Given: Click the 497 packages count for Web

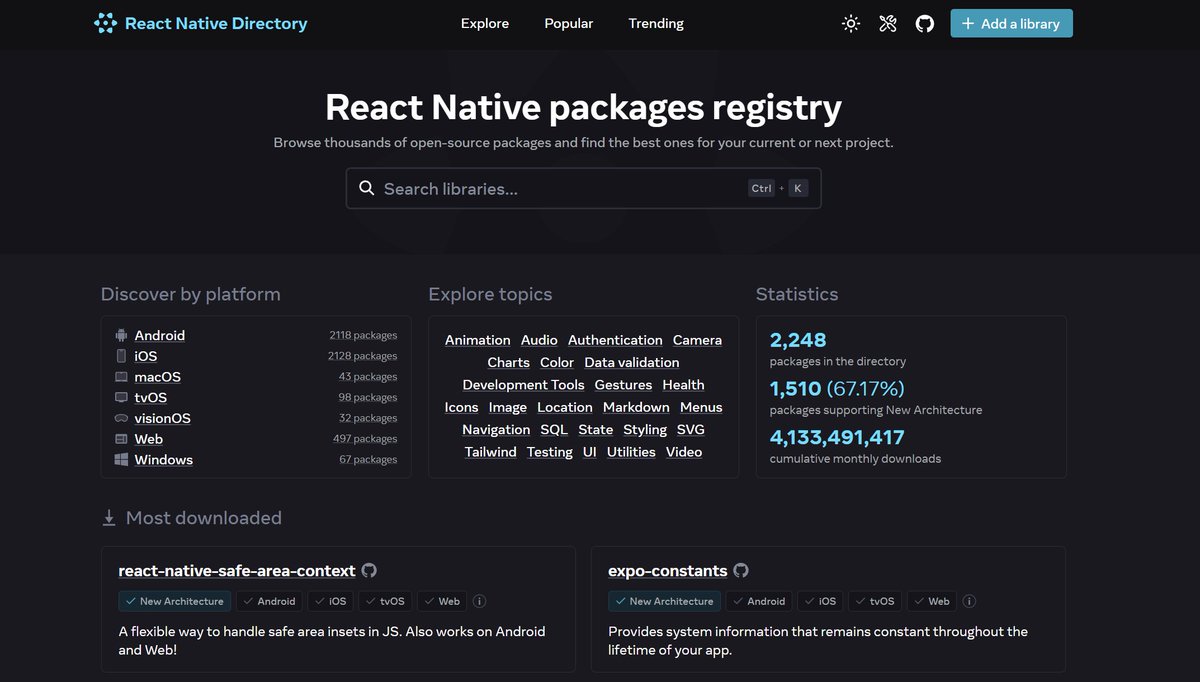Looking at the screenshot, I should pyautogui.click(x=365, y=439).
